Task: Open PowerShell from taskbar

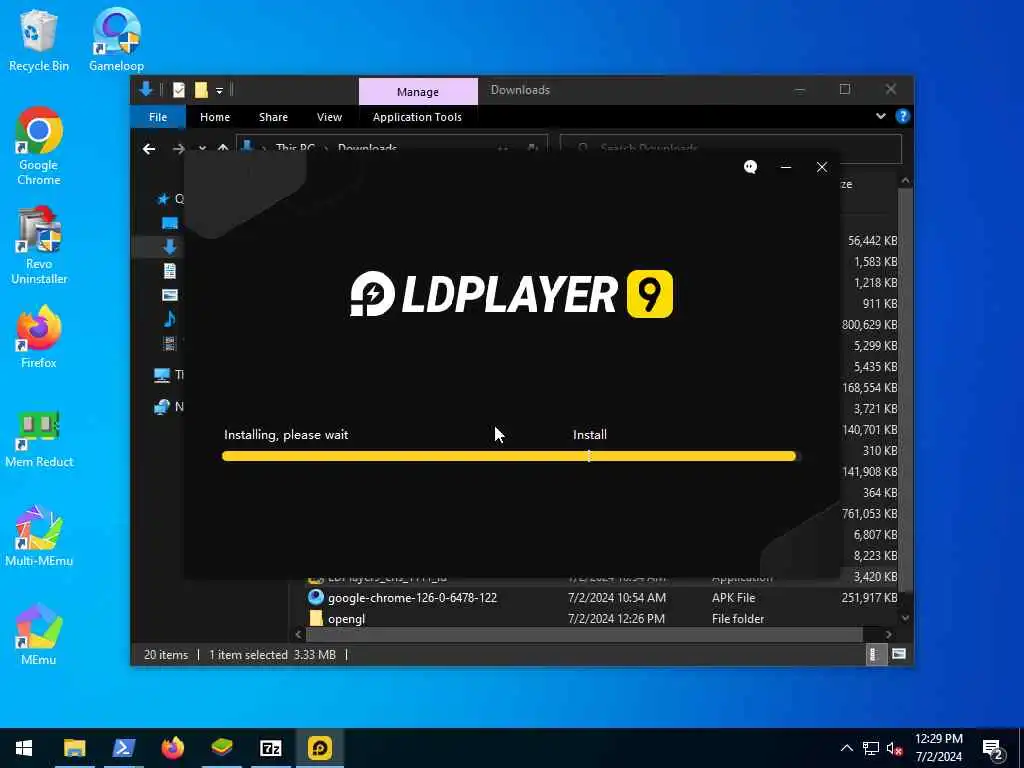Action: coord(123,748)
